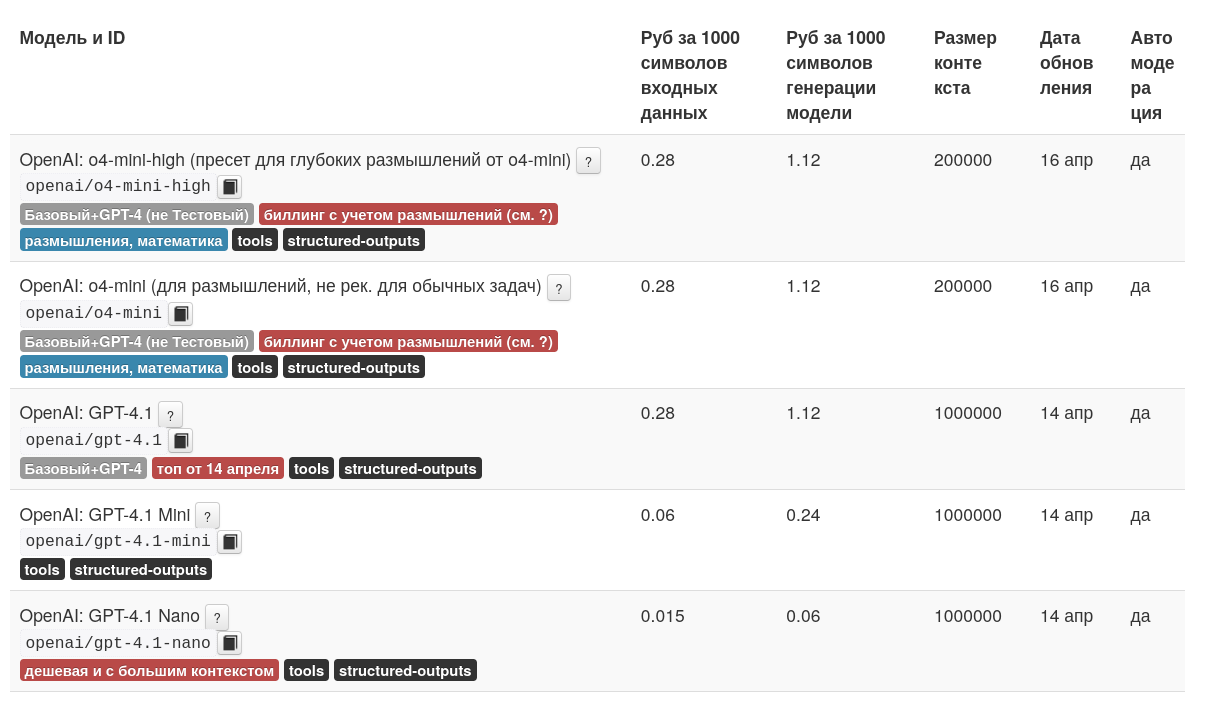The width and height of the screenshot is (1207, 701).
Task: Click the tools tag in GPT-4.1 row
Action: [312, 468]
